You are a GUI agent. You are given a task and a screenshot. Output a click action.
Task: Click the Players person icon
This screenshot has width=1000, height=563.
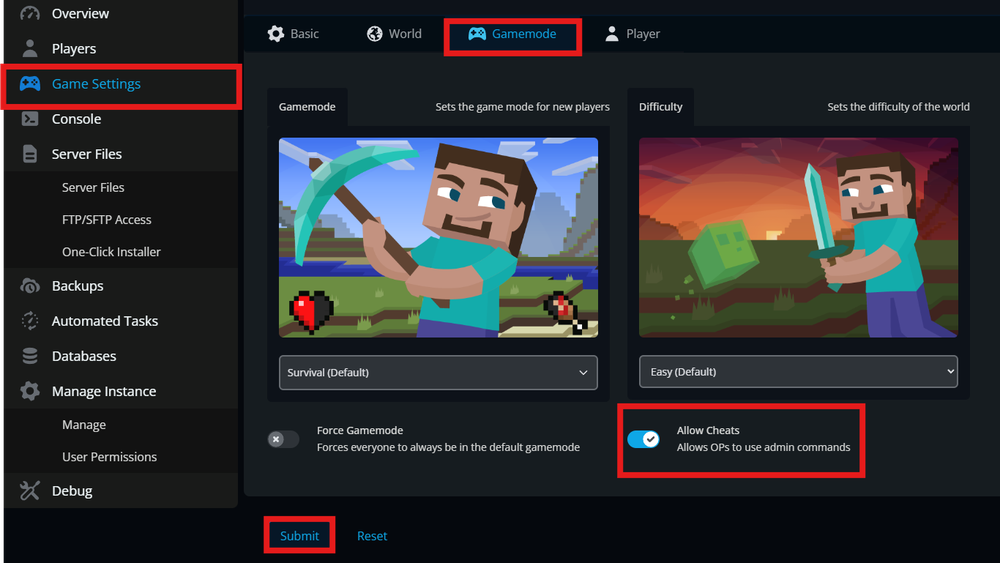[30, 48]
